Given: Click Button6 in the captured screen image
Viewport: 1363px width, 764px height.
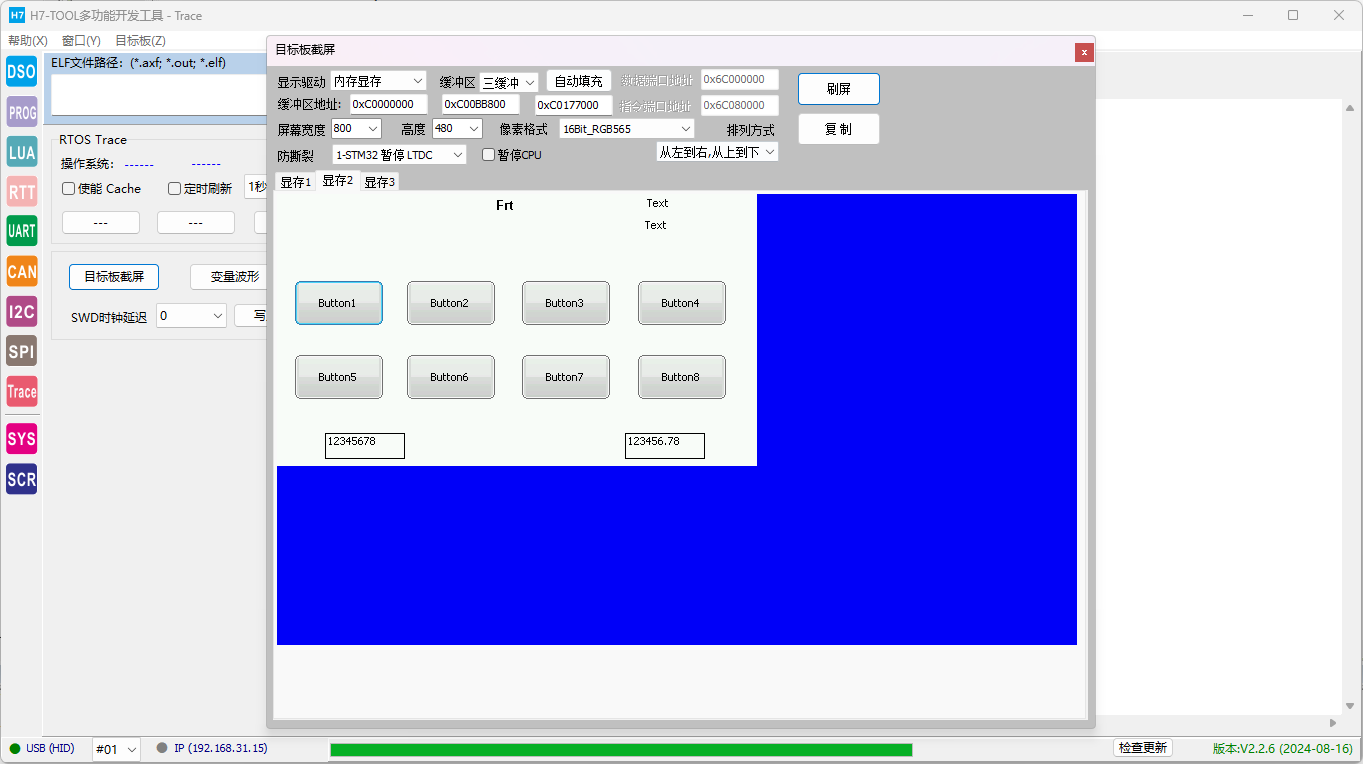Looking at the screenshot, I should click(450, 377).
